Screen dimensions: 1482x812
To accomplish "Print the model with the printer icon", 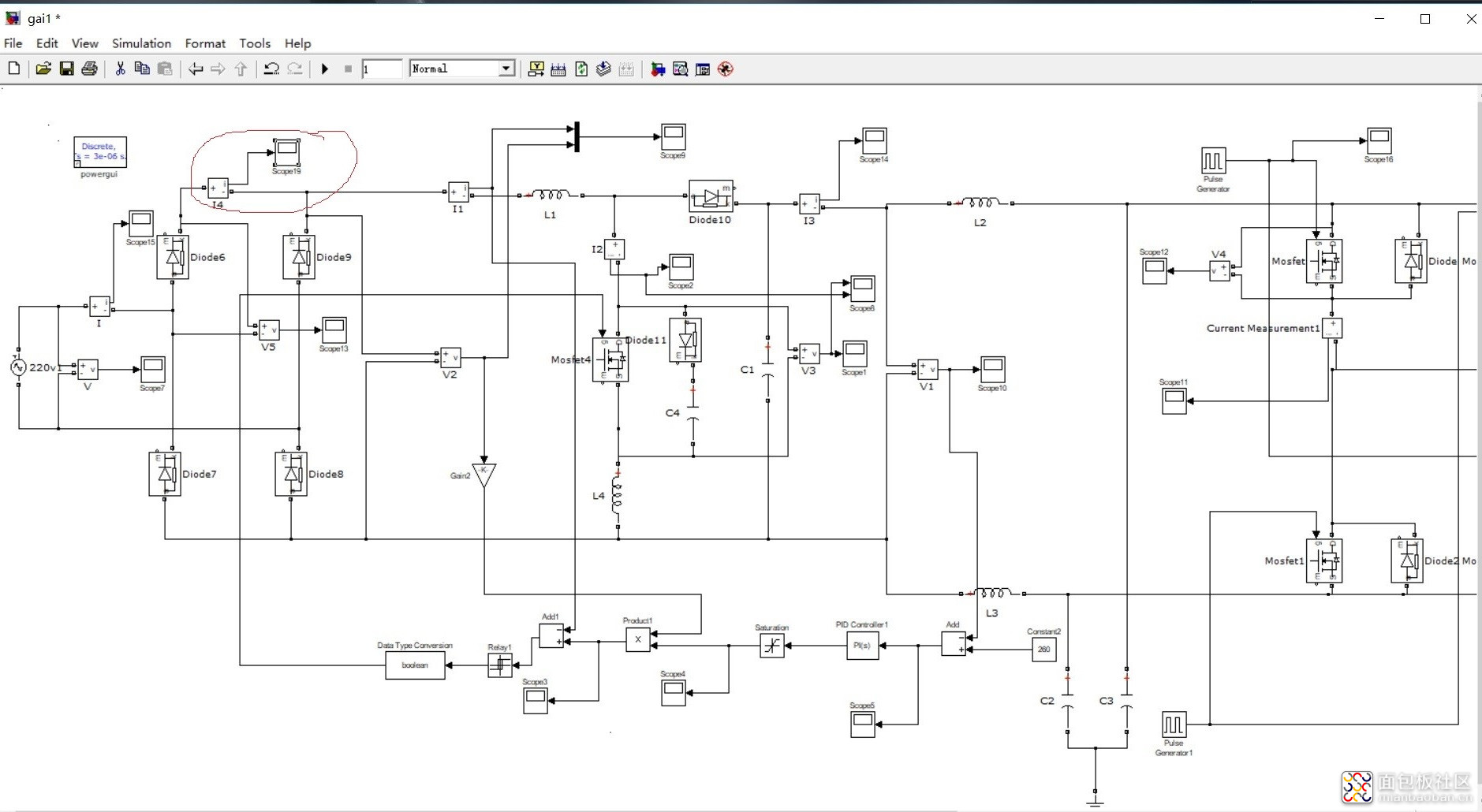I will tap(90, 69).
